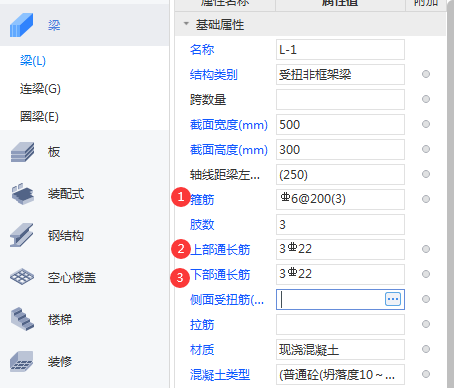Screen dimensions: 454x388
Task: Click the 空心楼盖 label text
Action: [x=72, y=277]
